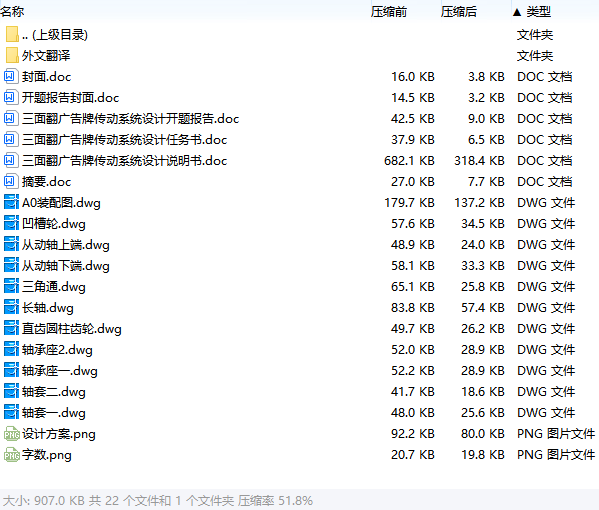Click the doc icon of 三面翻广告牌传动系统设计说明书.doc
Viewport: 599px width, 510px height.
click(x=11, y=160)
